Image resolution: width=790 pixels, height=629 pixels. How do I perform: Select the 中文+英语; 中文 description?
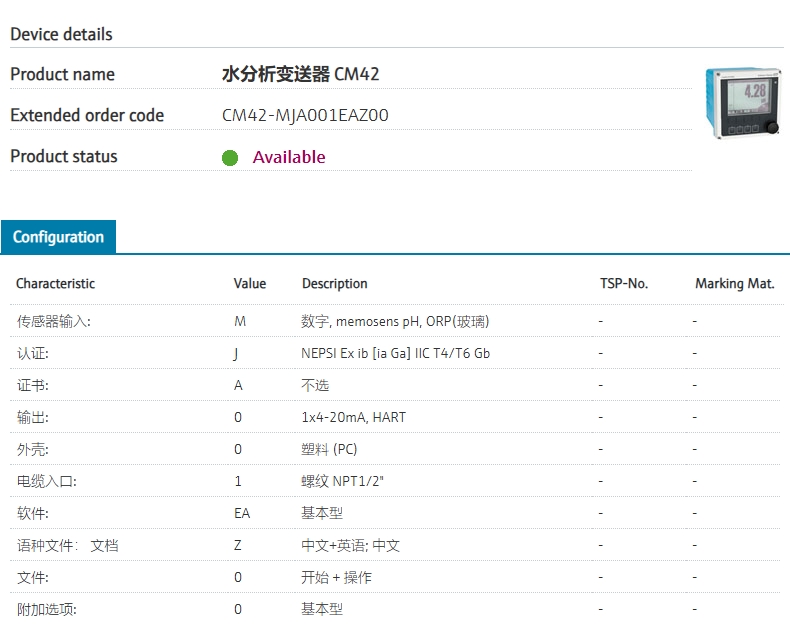[x=351, y=545]
